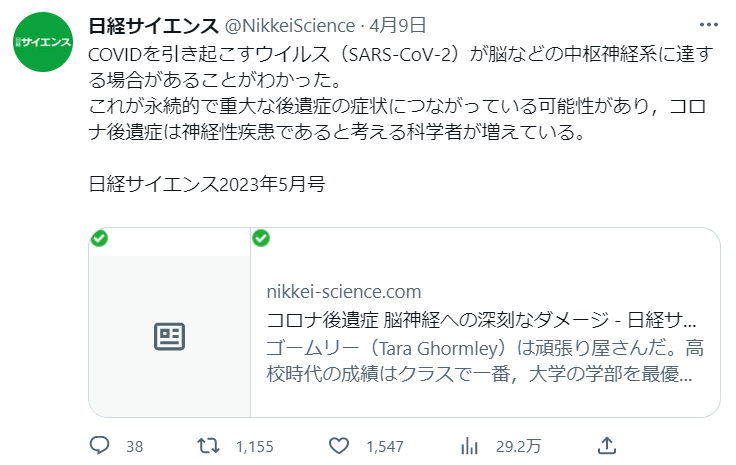Open article title コロナ後遺症 脳神経への深刻なダメージ
736x465 pixels.
pyautogui.click(x=481, y=320)
